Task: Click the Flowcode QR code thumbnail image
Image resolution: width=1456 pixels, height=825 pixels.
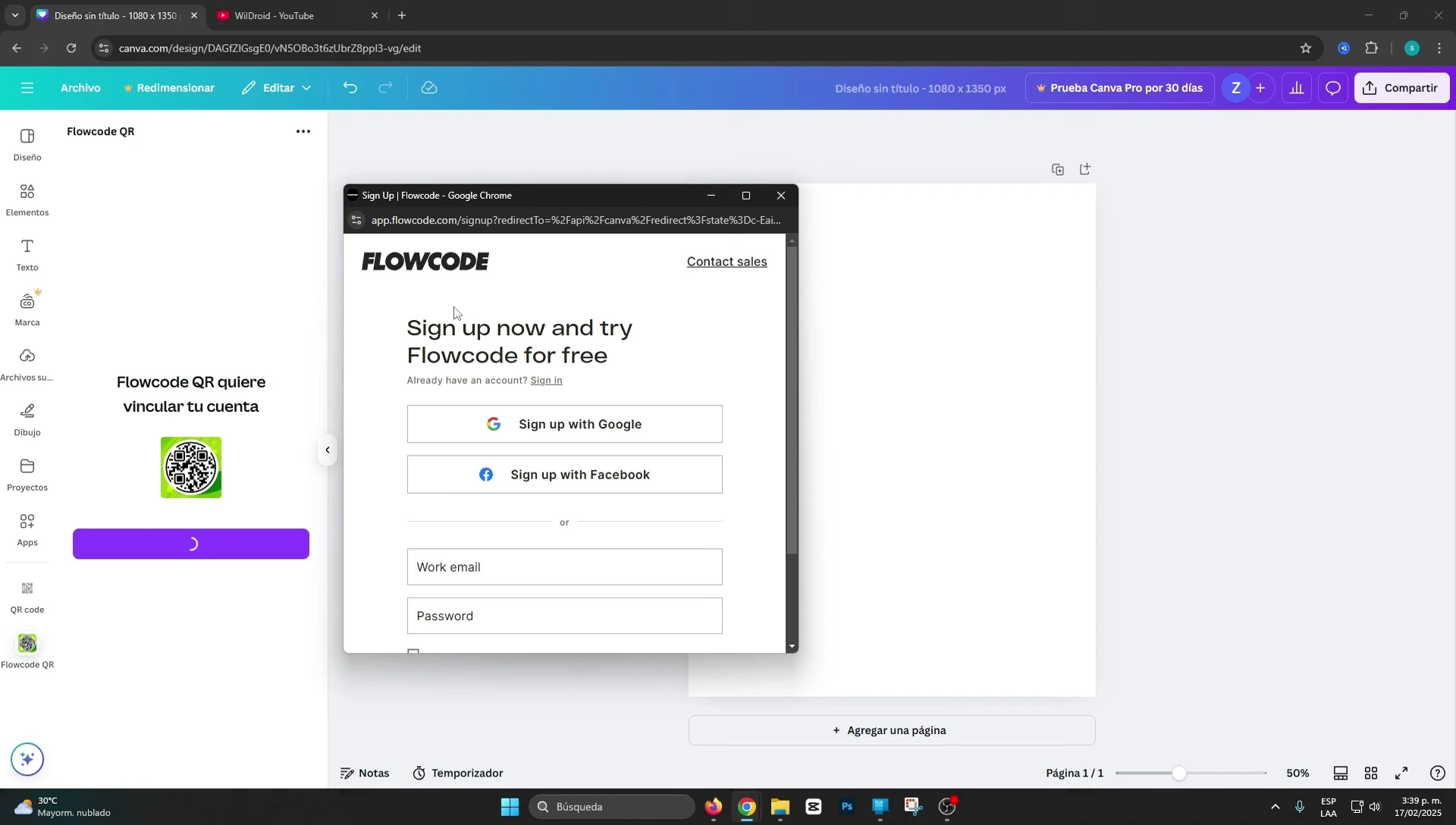Action: [191, 467]
